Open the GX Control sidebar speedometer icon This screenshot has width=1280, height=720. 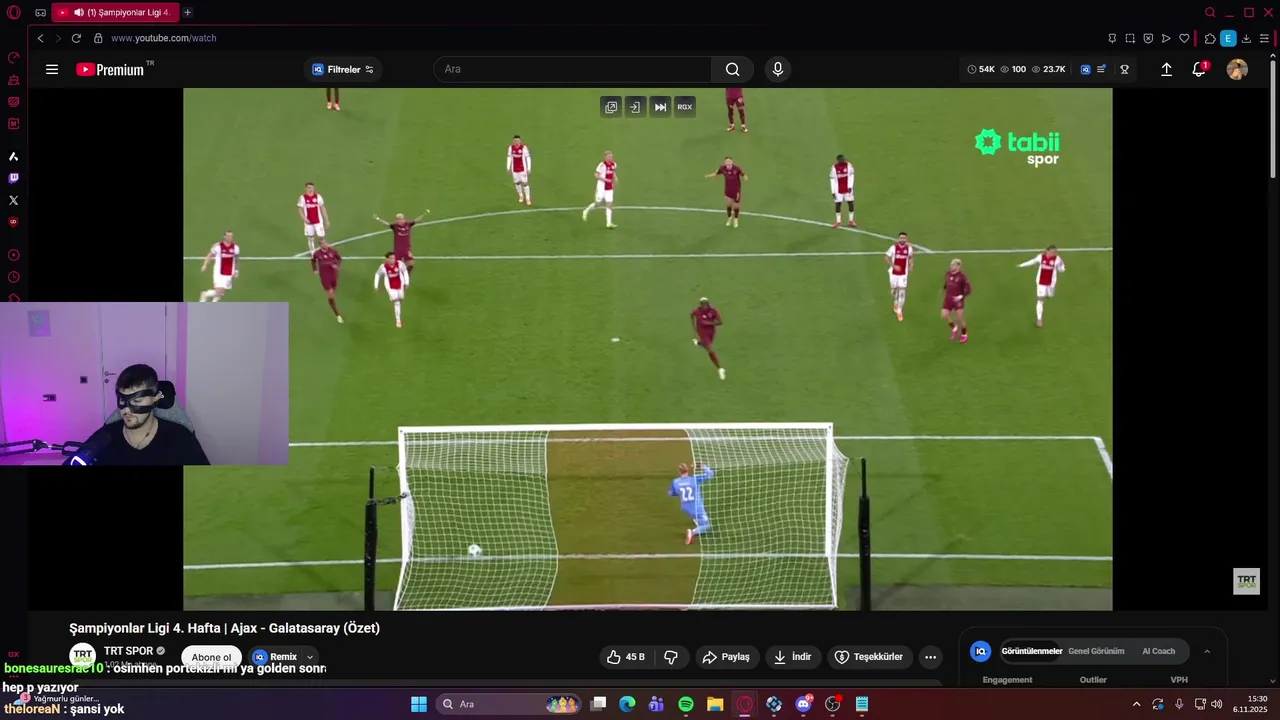tap(13, 57)
